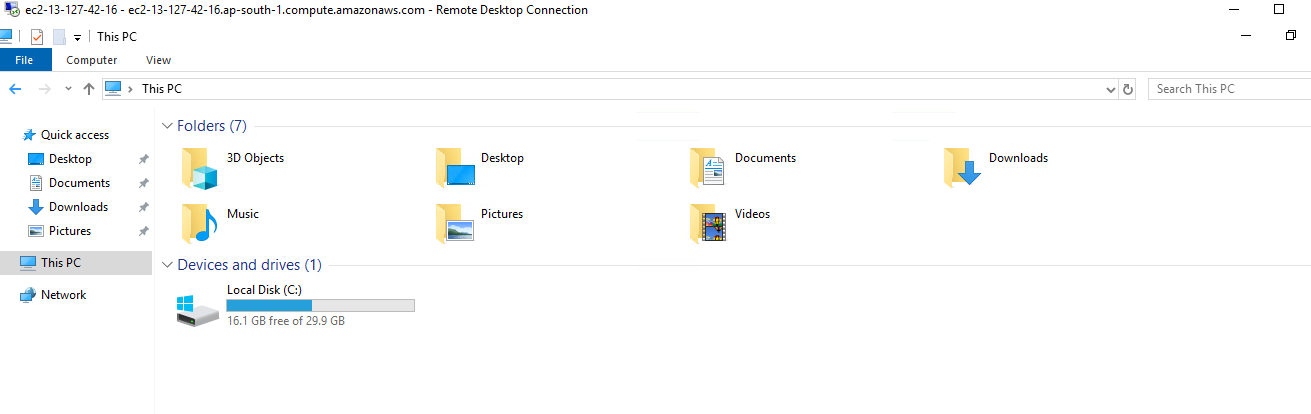Open the address bar history dropdown

(x=1111, y=89)
